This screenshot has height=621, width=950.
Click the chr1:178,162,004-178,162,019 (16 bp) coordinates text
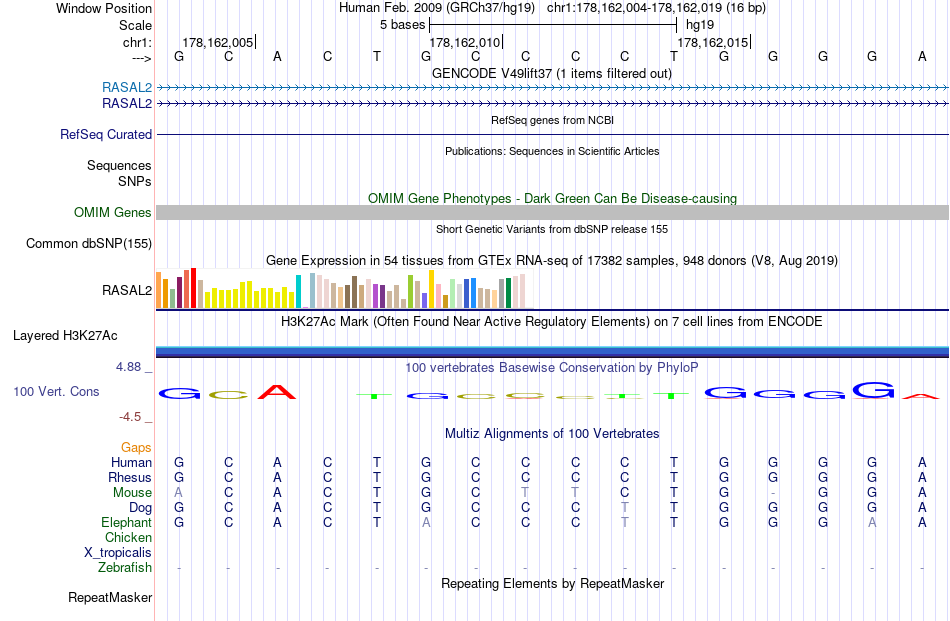pos(656,8)
